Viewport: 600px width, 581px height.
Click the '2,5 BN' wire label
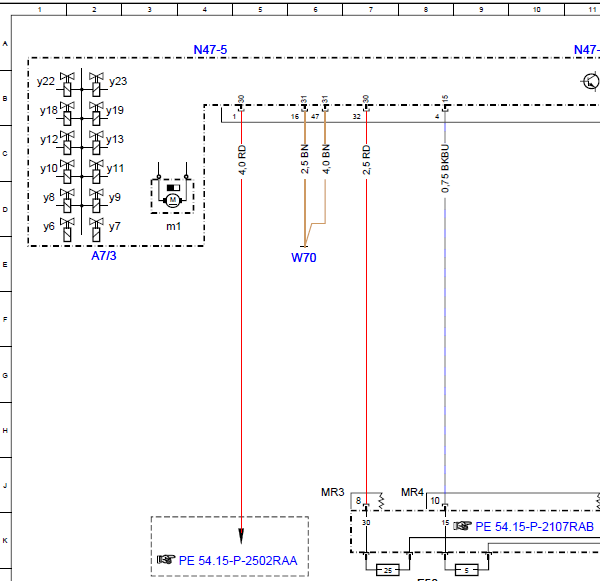(x=305, y=159)
